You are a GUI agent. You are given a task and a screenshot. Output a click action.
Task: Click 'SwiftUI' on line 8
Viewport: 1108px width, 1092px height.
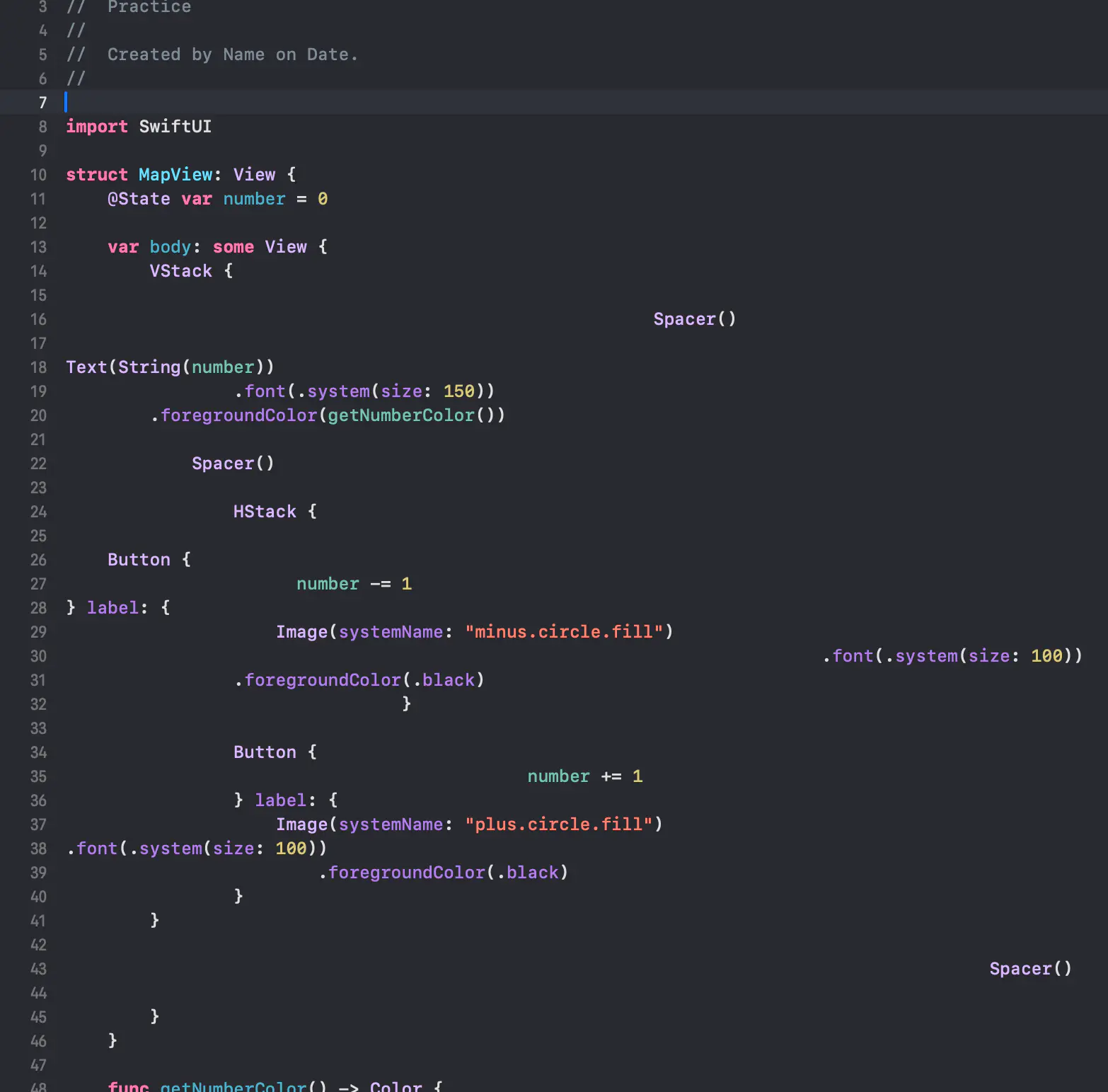[175, 127]
